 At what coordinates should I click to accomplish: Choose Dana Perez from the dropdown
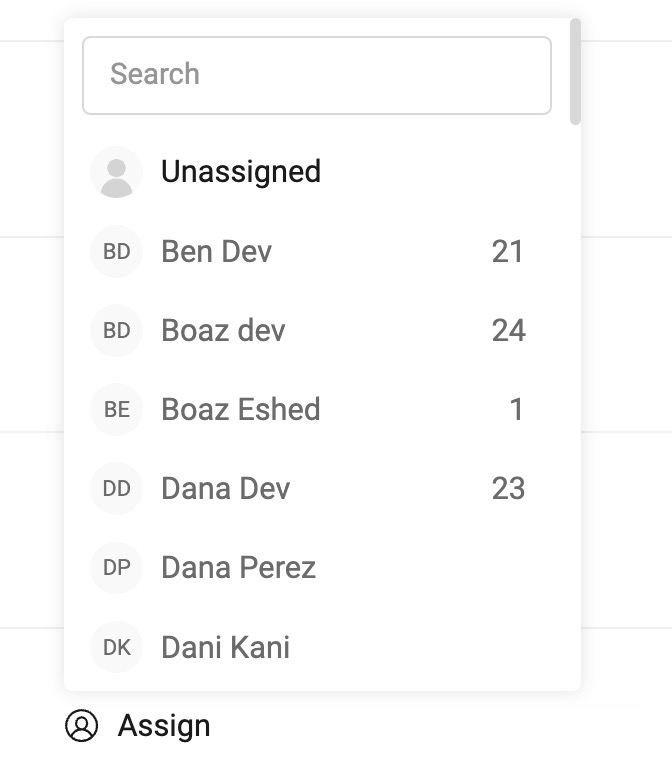point(317,568)
